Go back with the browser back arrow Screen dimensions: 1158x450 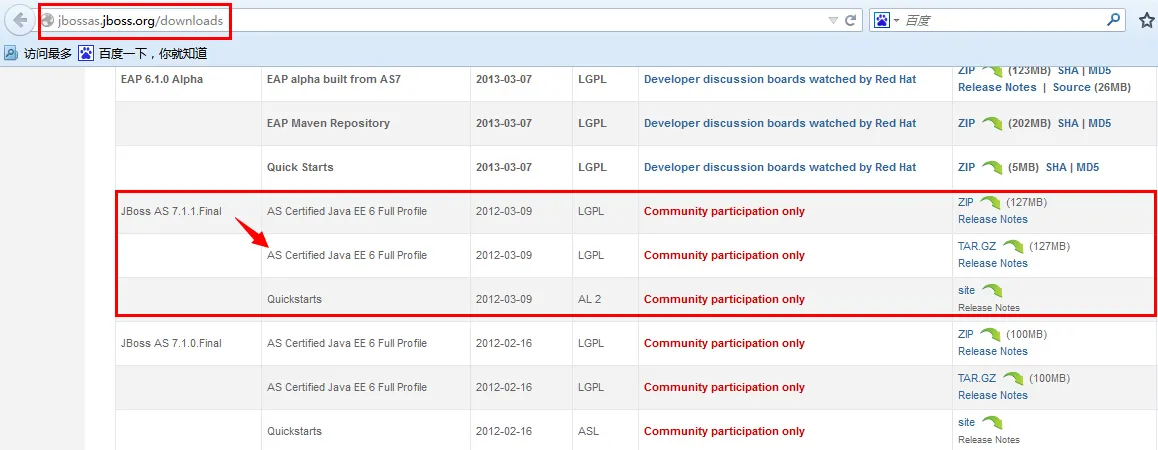click(x=20, y=21)
